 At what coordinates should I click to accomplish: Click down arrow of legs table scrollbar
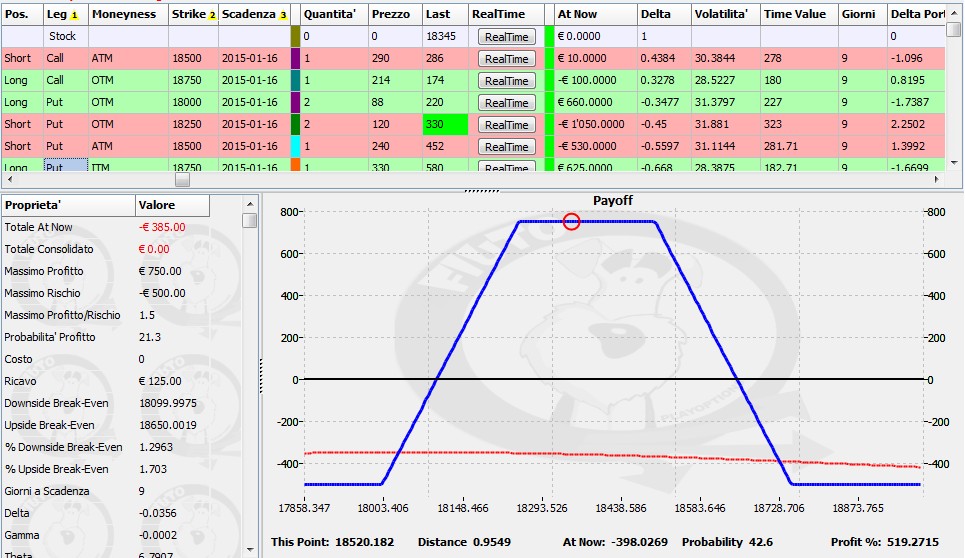pyautogui.click(x=954, y=163)
